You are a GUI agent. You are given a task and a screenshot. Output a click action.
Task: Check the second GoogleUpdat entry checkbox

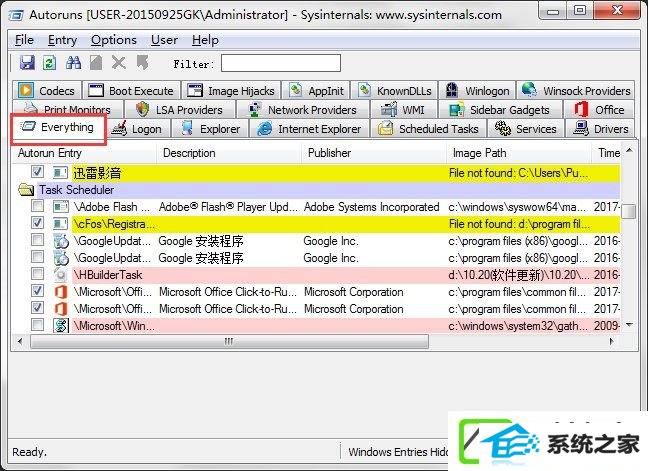click(37, 256)
